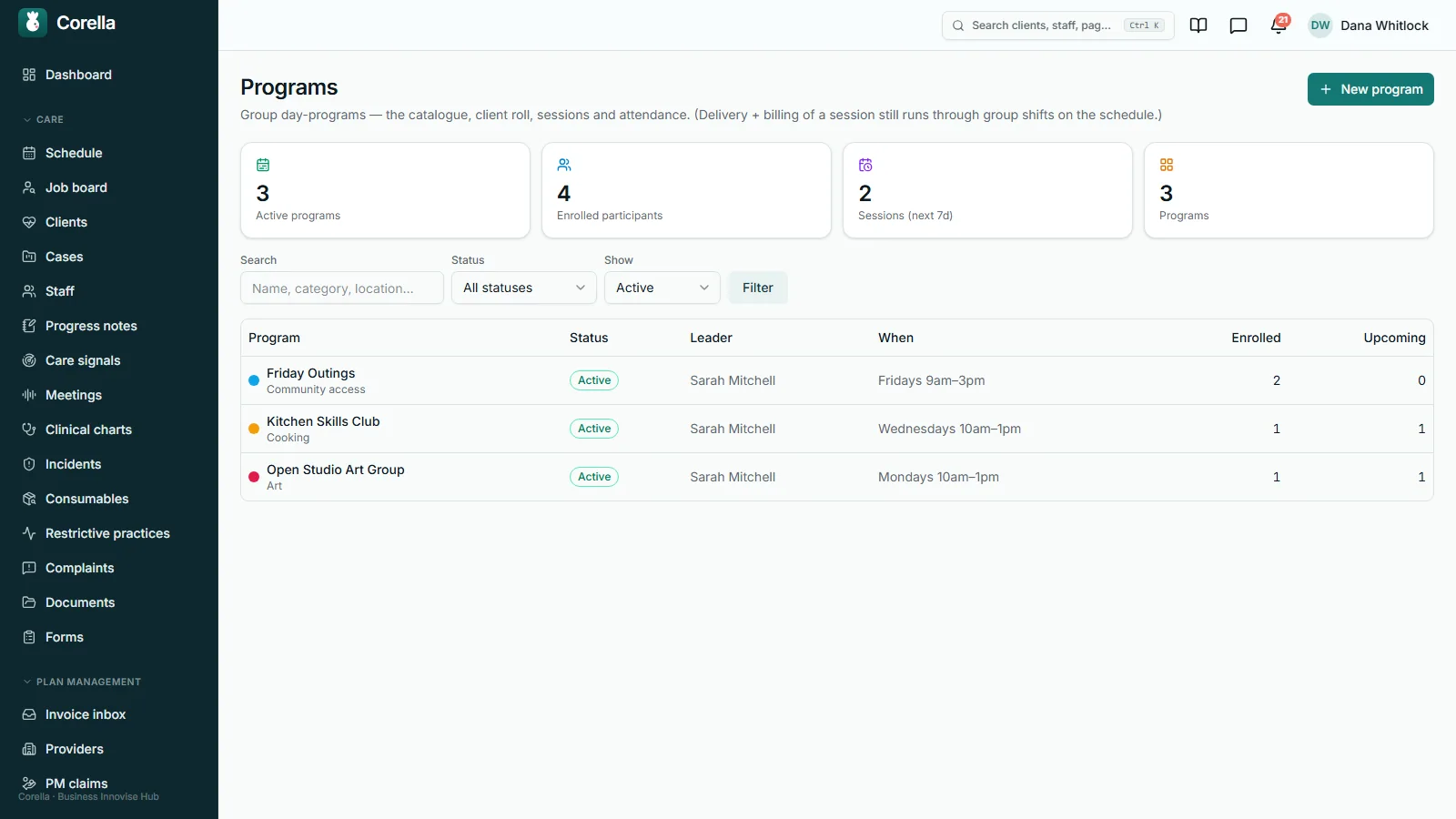Open Forms in sidebar

[109, 637]
